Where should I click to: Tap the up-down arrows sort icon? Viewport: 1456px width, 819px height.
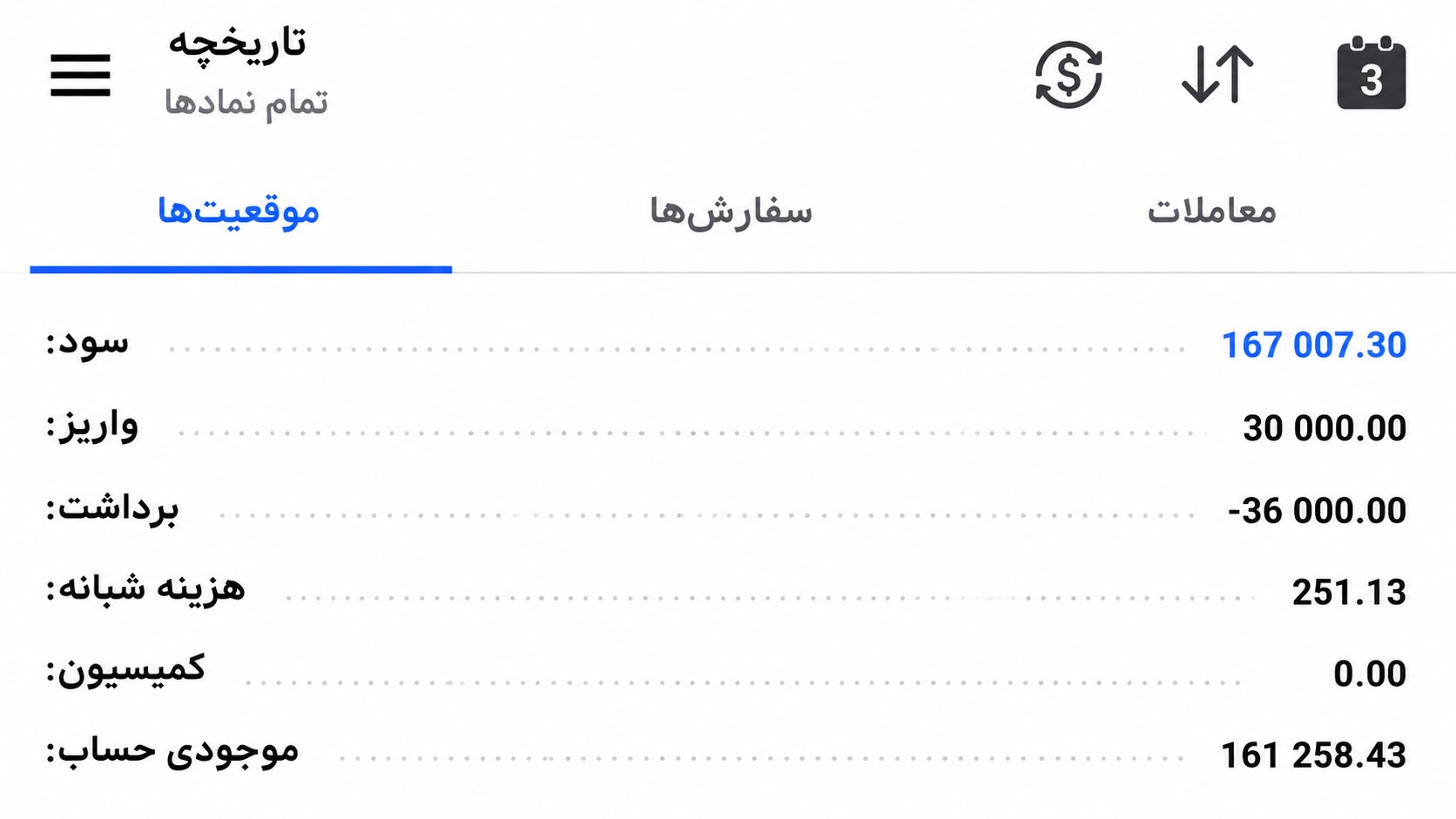click(x=1217, y=75)
